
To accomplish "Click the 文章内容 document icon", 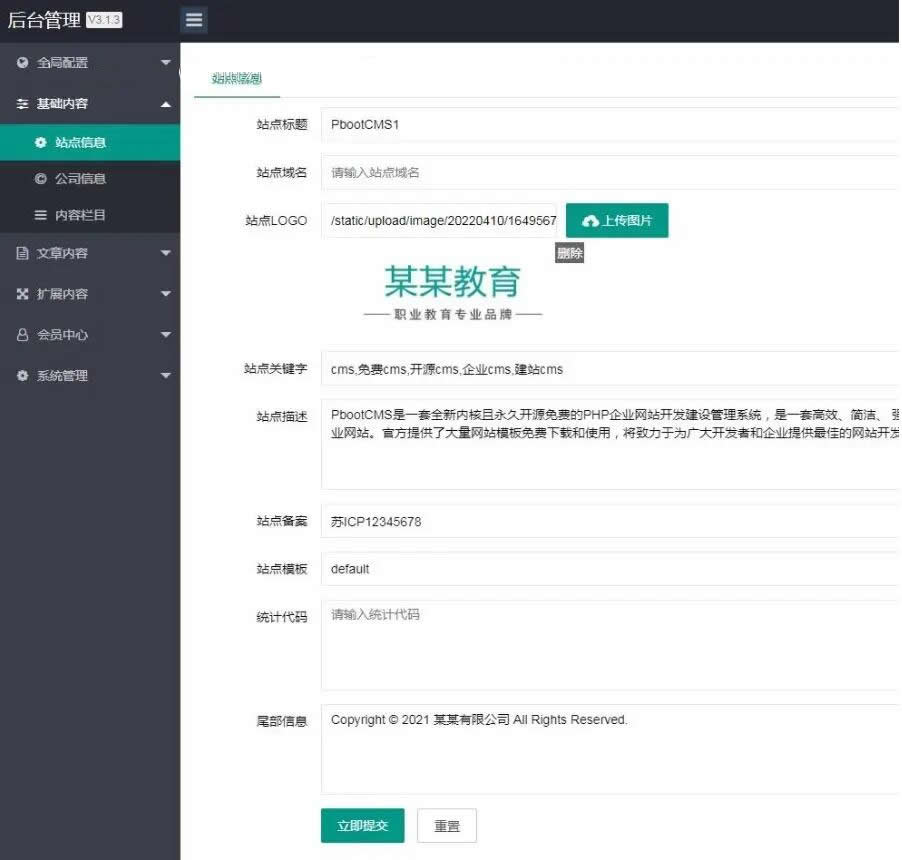I will tap(22, 253).
